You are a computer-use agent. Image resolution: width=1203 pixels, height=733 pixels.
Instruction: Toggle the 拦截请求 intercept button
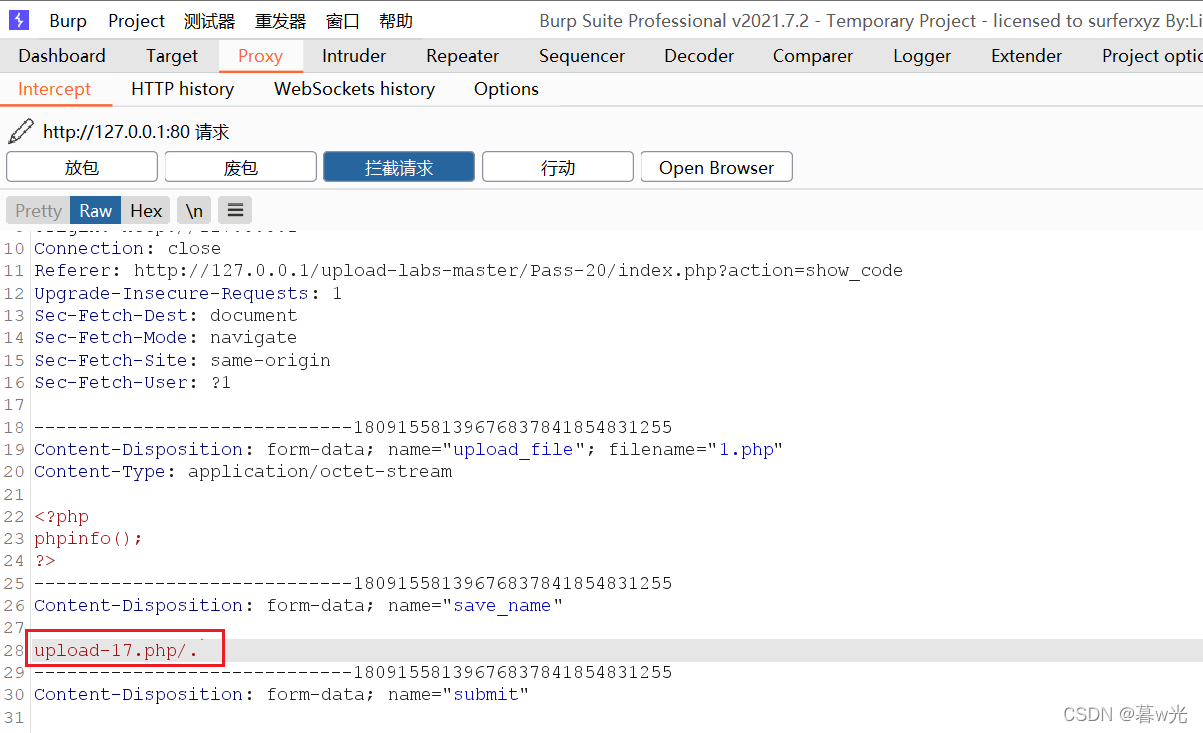[399, 167]
